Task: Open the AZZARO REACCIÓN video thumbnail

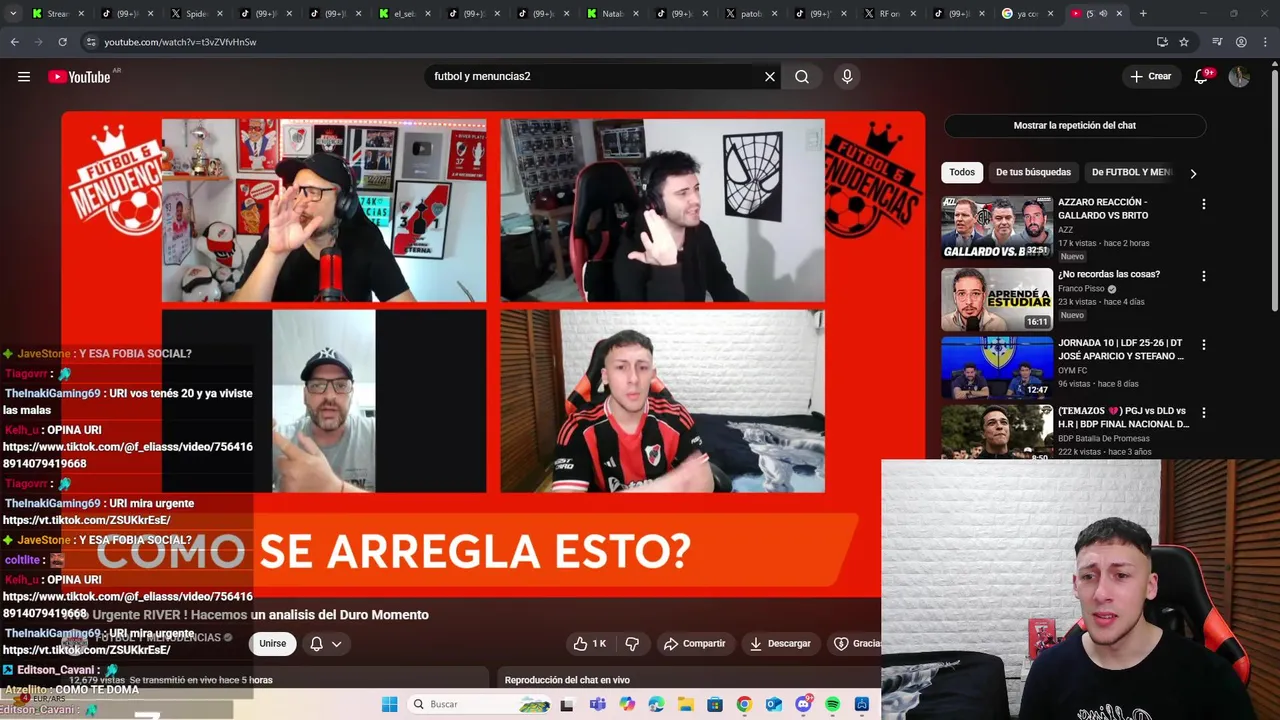Action: 996,227
